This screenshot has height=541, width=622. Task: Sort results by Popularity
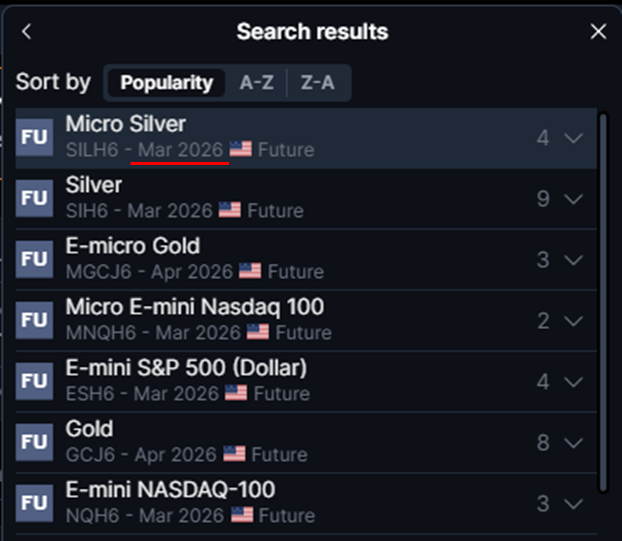click(167, 83)
